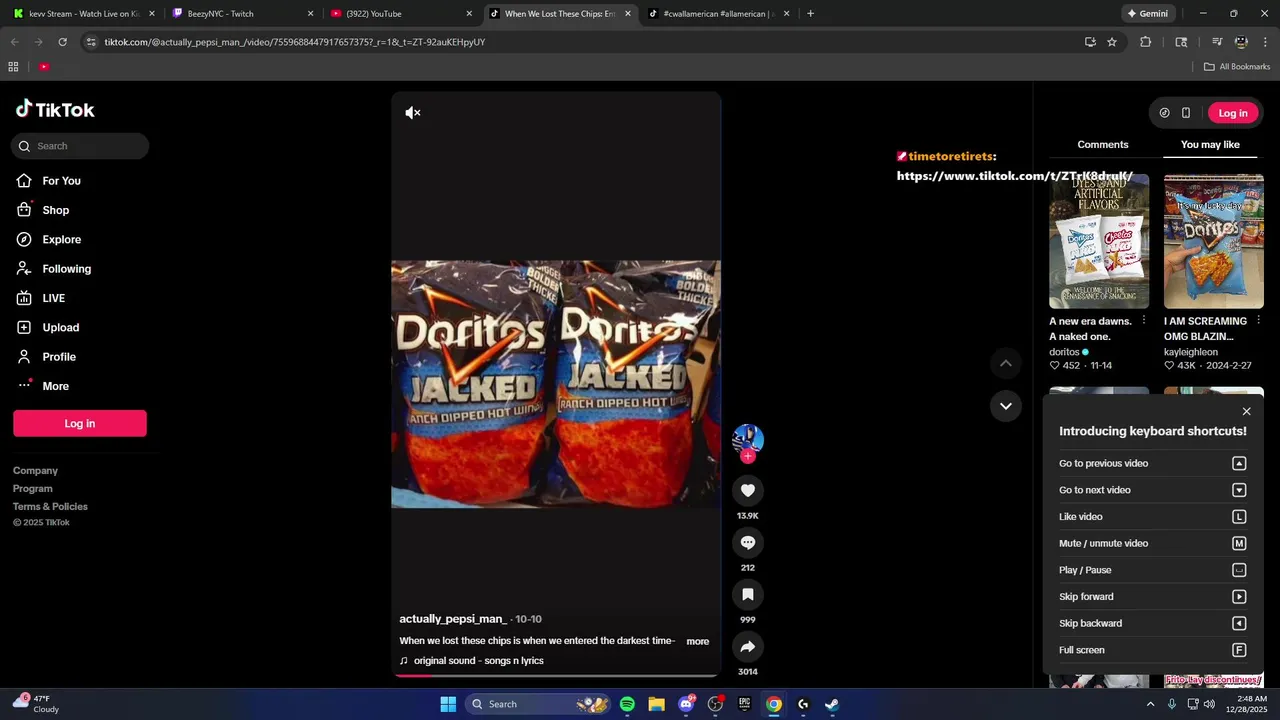The width and height of the screenshot is (1280, 720).
Task: Click the video progress bar
Action: (556, 675)
